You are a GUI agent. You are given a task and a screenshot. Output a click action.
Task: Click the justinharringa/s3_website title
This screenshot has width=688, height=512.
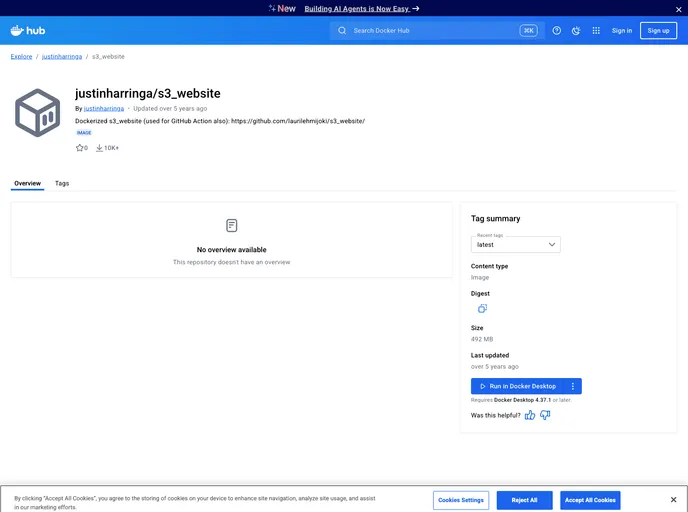click(x=148, y=93)
